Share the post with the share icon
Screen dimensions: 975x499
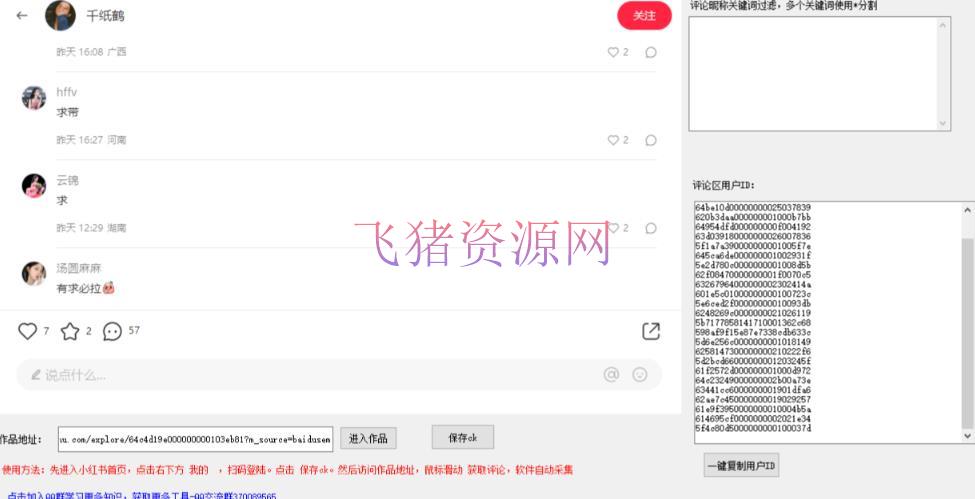(x=650, y=332)
